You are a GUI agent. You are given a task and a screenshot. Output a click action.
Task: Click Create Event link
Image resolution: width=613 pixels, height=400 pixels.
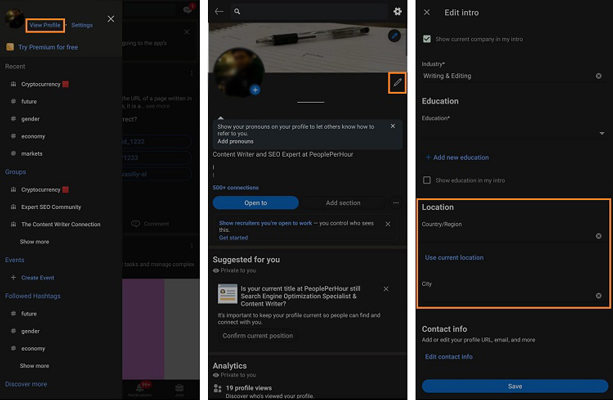tap(38, 278)
